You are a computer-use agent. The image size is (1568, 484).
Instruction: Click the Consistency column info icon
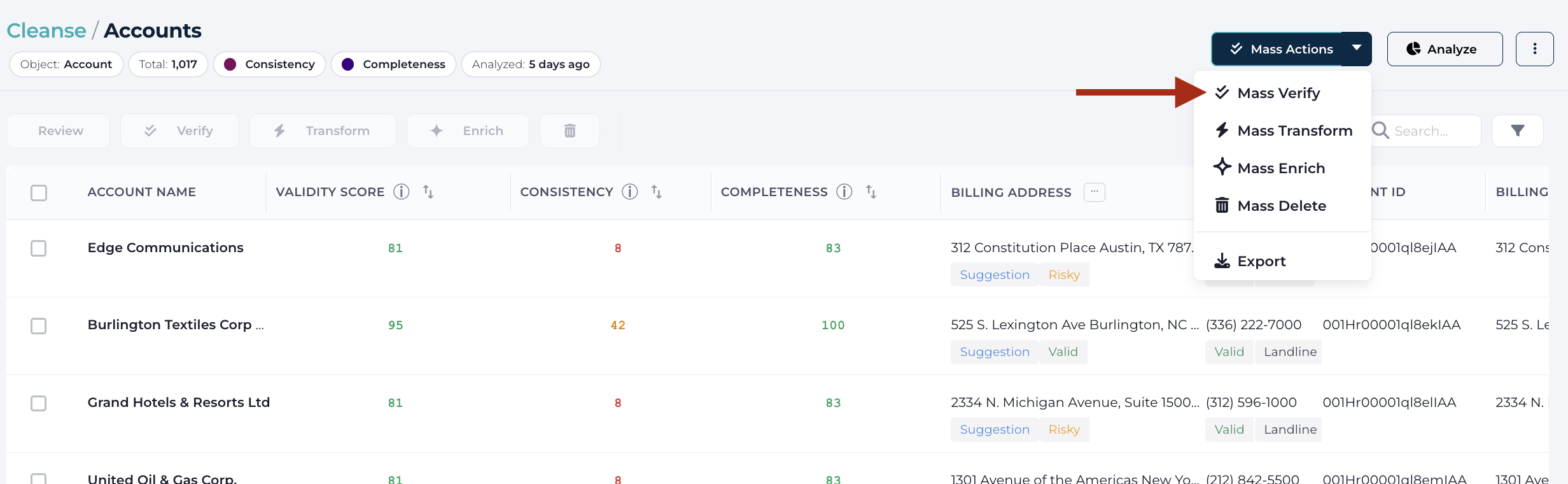pyautogui.click(x=630, y=192)
